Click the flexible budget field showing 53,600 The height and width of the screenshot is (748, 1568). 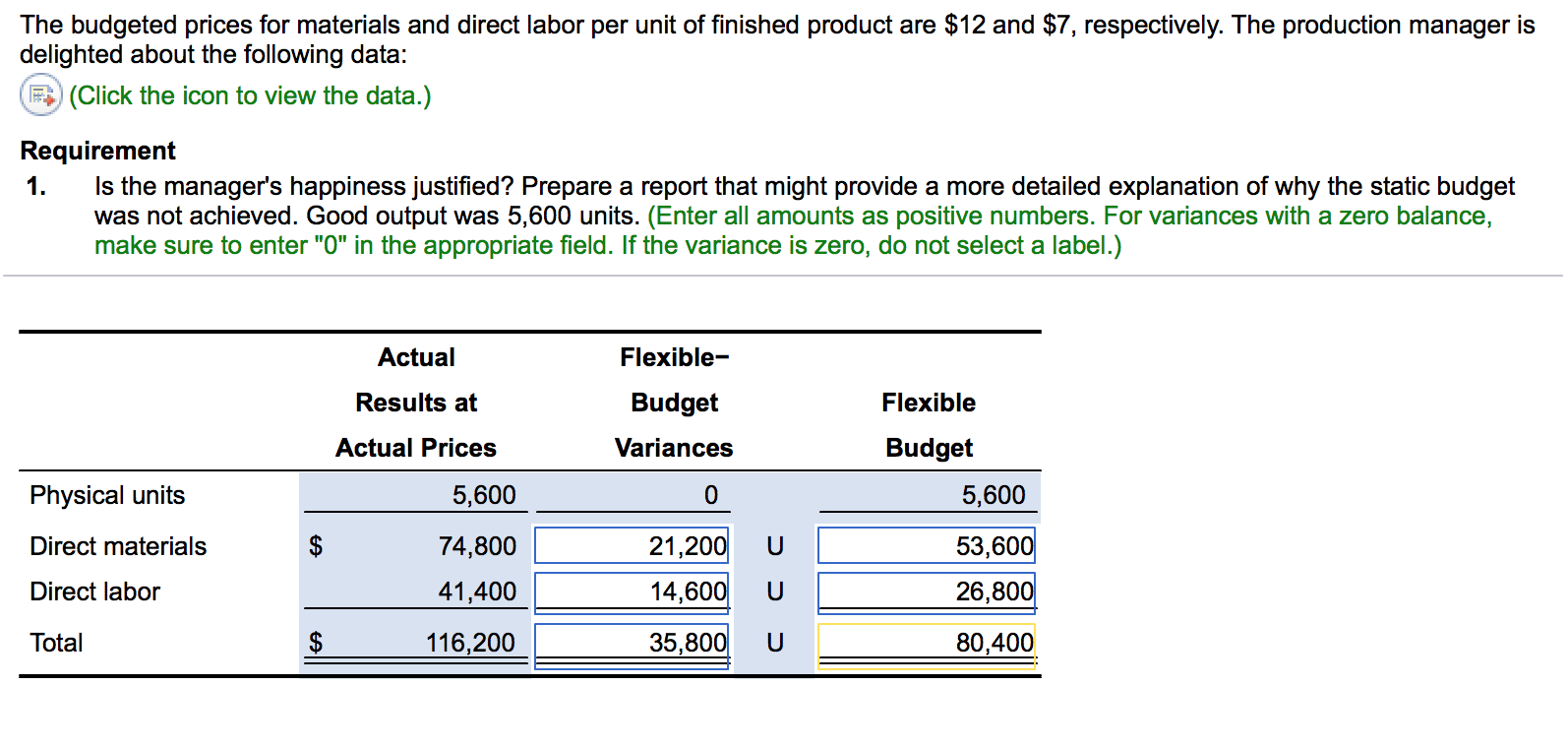coord(926,546)
